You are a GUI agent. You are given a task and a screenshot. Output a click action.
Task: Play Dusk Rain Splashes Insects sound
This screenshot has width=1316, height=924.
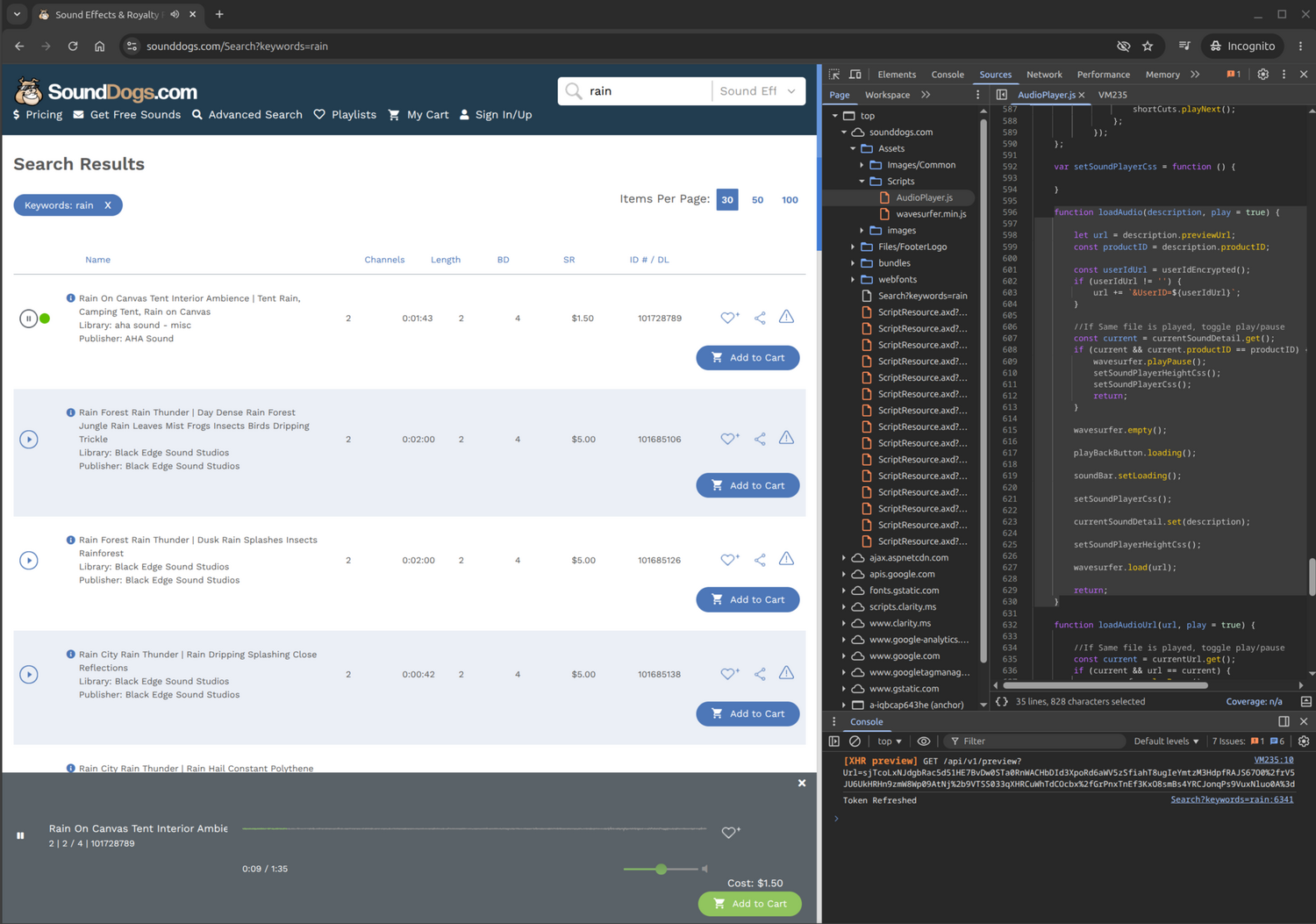(x=29, y=560)
